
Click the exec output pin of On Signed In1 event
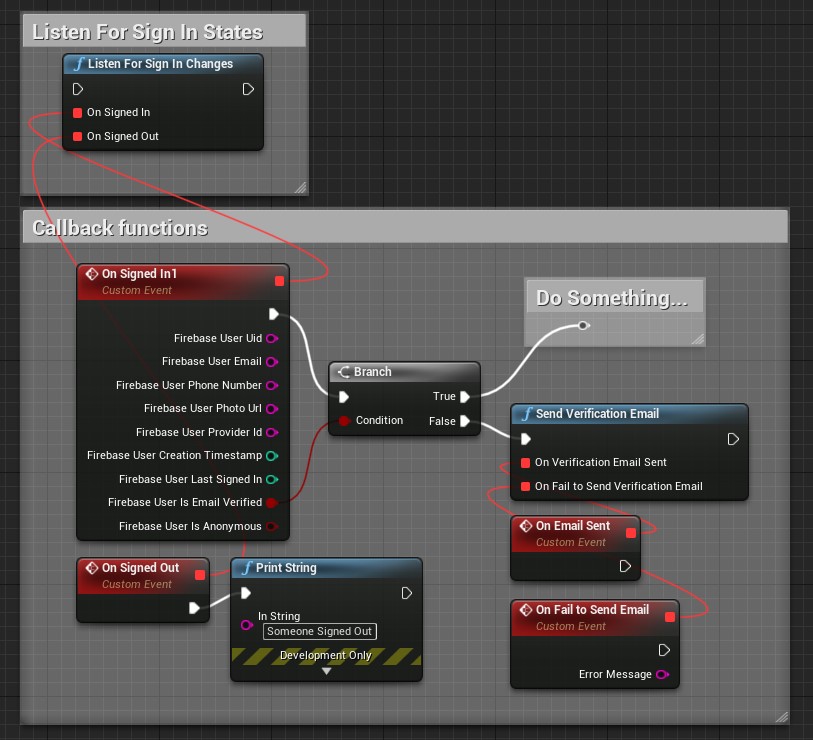click(274, 314)
